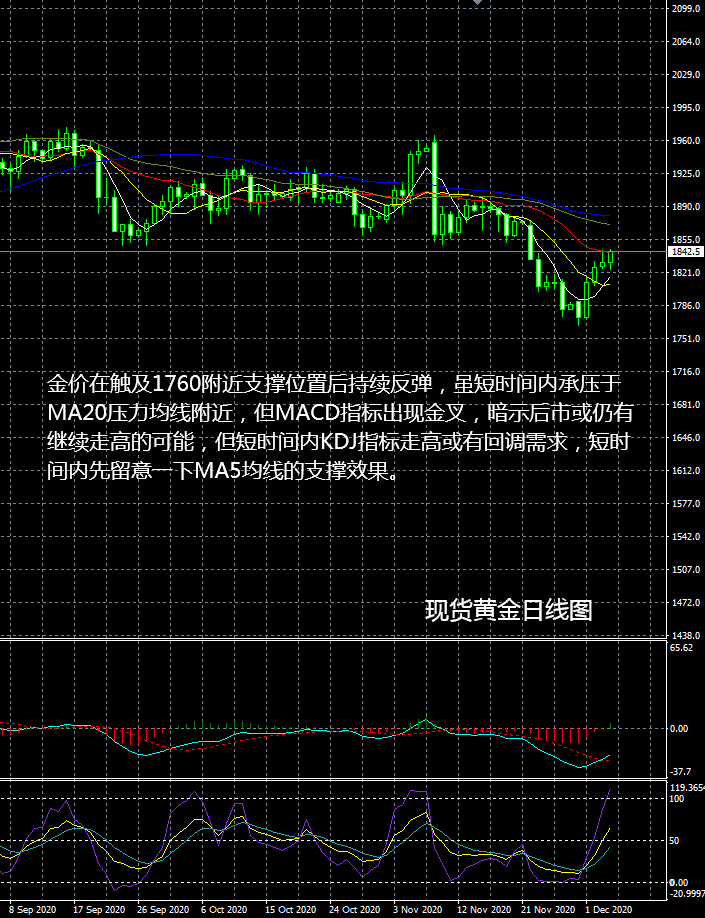
Task: Click the 现货黄金日线图 chart title text
Action: tap(508, 611)
